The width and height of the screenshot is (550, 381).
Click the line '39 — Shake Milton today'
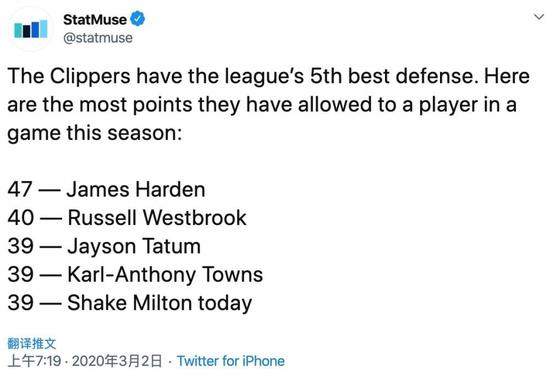click(130, 303)
